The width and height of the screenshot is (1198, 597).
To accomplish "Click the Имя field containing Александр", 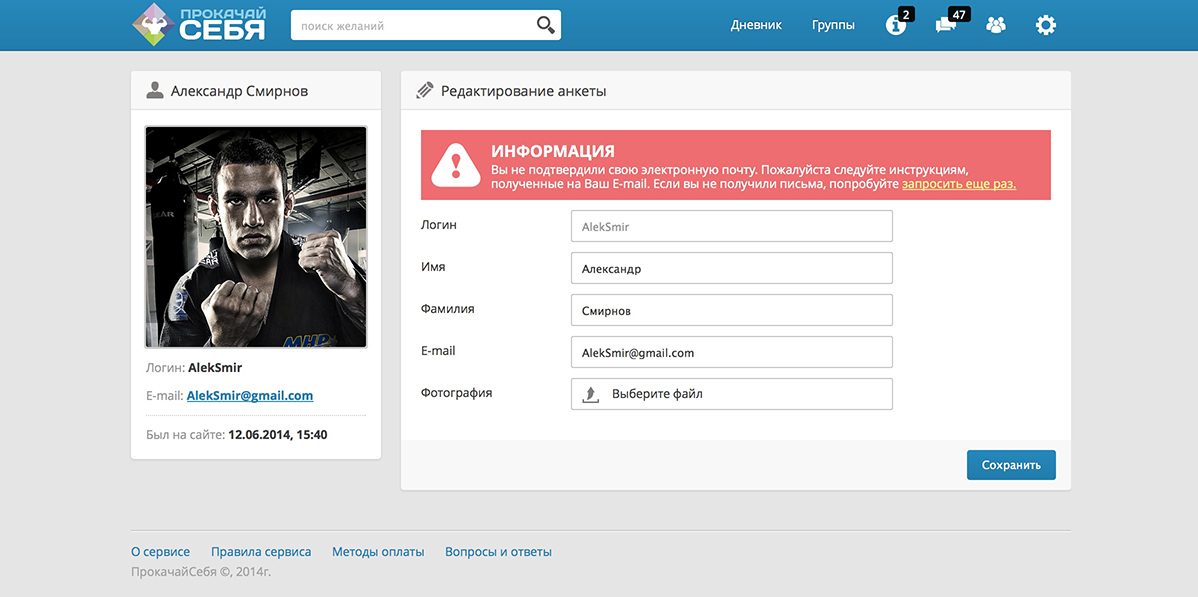I will [732, 268].
